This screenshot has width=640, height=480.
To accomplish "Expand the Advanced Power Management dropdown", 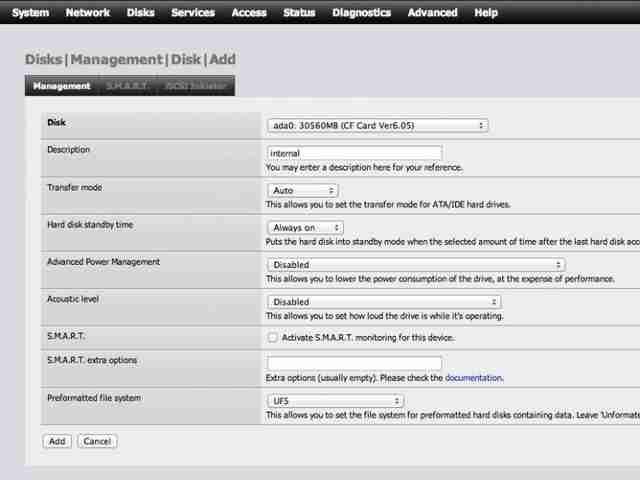I will pos(416,264).
